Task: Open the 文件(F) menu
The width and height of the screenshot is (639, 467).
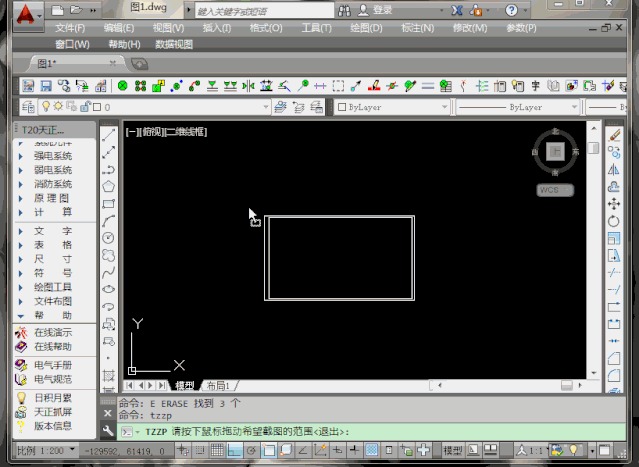Action: (x=70, y=28)
